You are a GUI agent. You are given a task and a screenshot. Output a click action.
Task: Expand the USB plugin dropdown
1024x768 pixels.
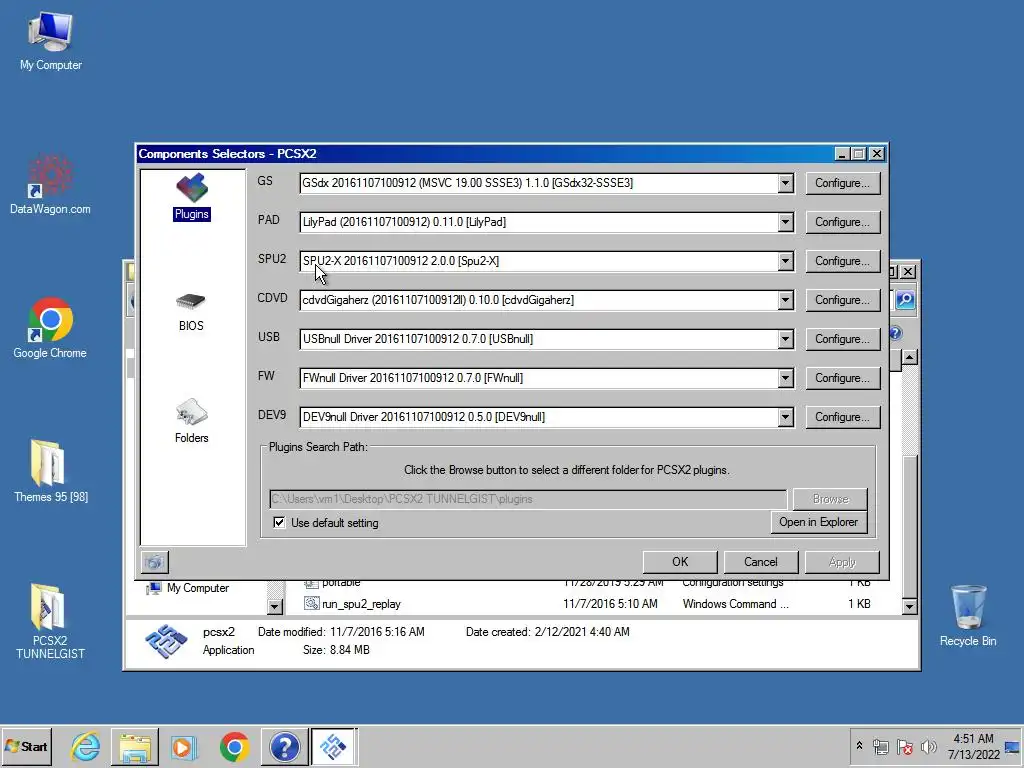coord(786,339)
